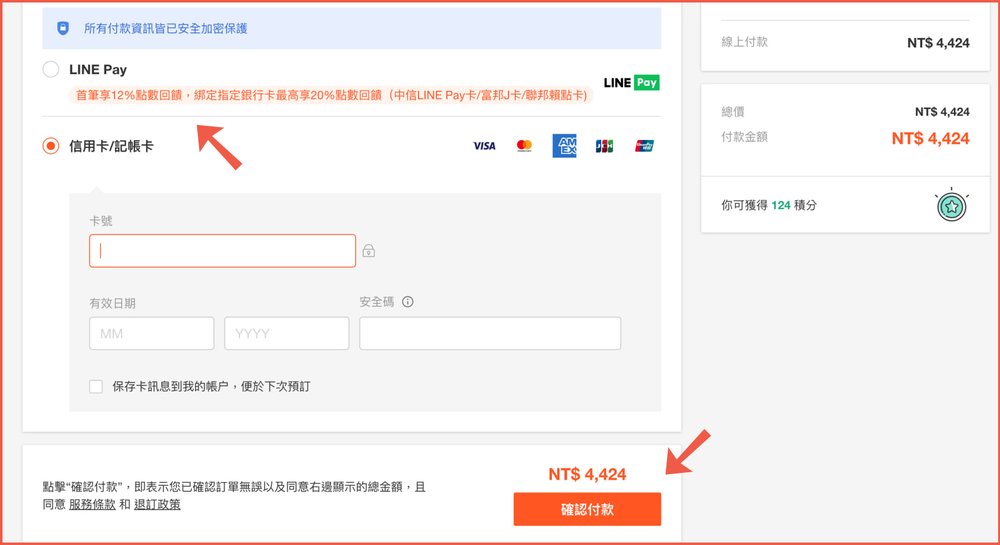Click the Mastercard logo
Viewport: 1000px width, 545px height.
[524, 146]
